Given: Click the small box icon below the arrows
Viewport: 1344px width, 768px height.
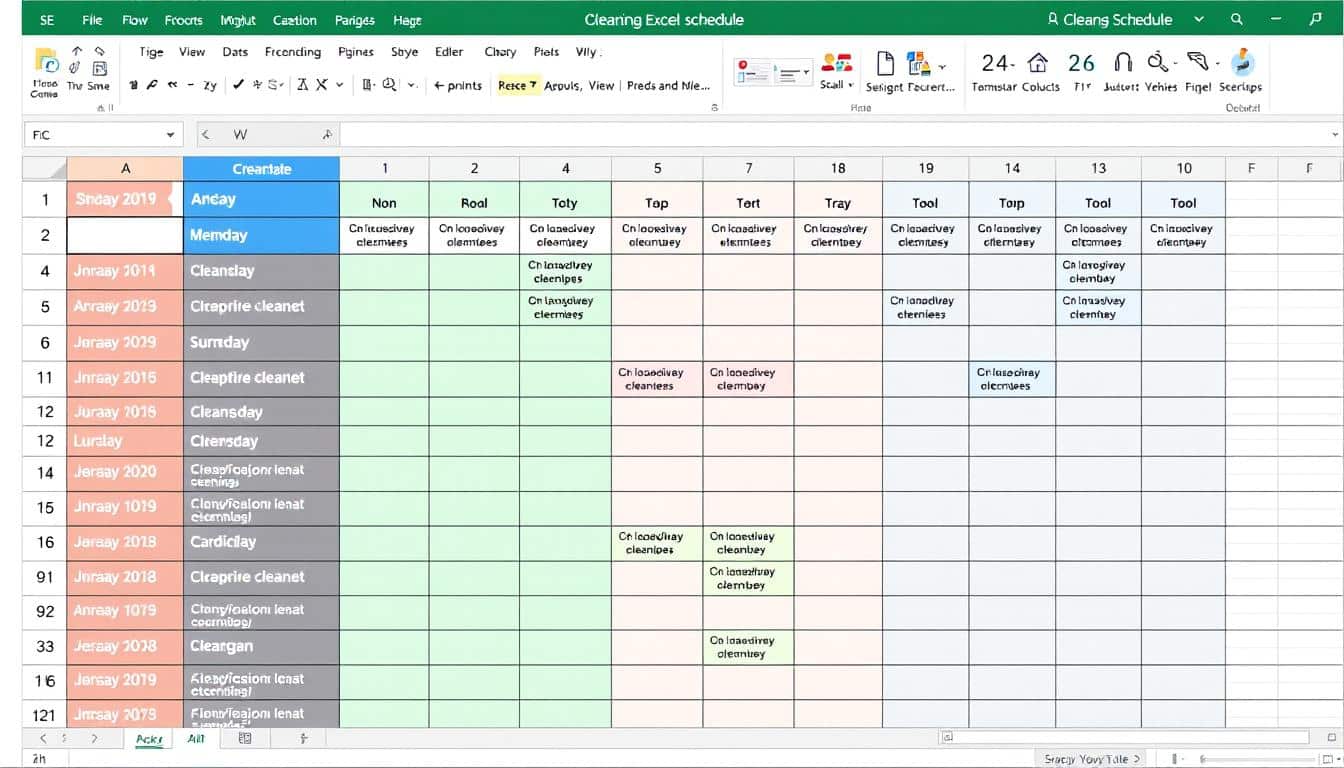Looking at the screenshot, I should coord(99,68).
